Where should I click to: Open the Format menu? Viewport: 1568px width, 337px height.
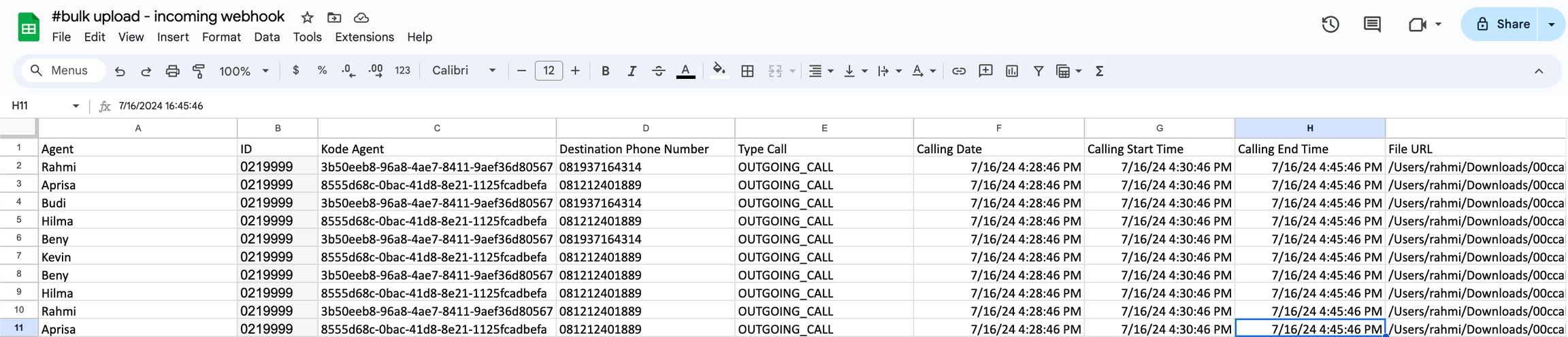coord(221,37)
